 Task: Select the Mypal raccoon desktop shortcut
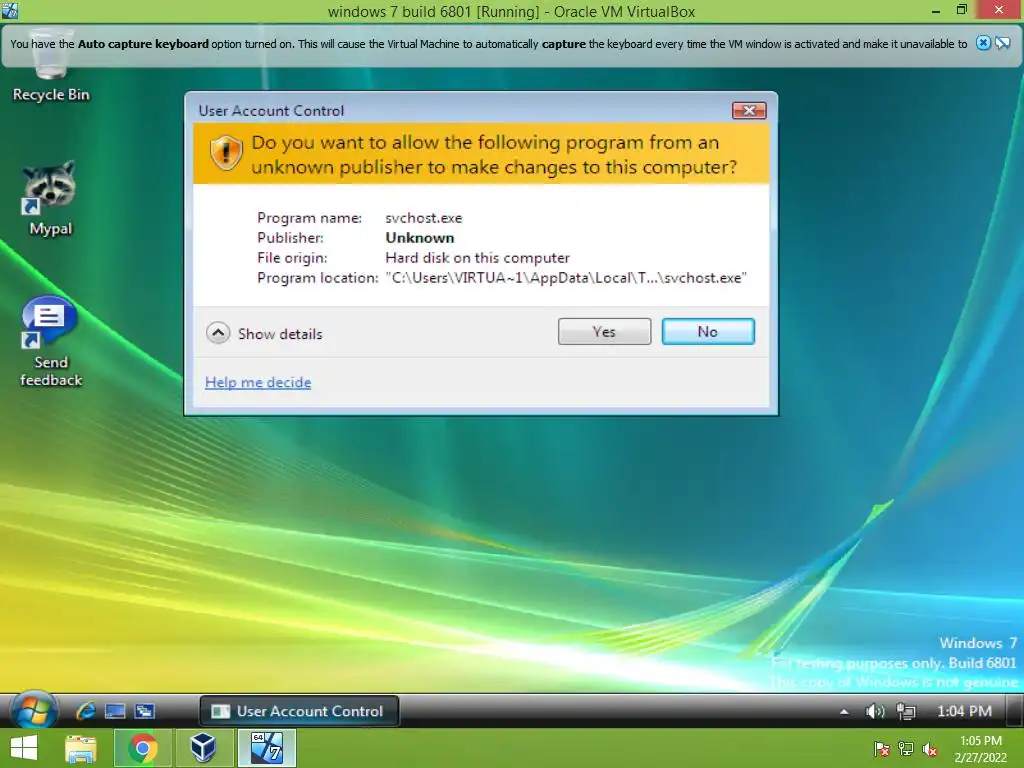(50, 199)
